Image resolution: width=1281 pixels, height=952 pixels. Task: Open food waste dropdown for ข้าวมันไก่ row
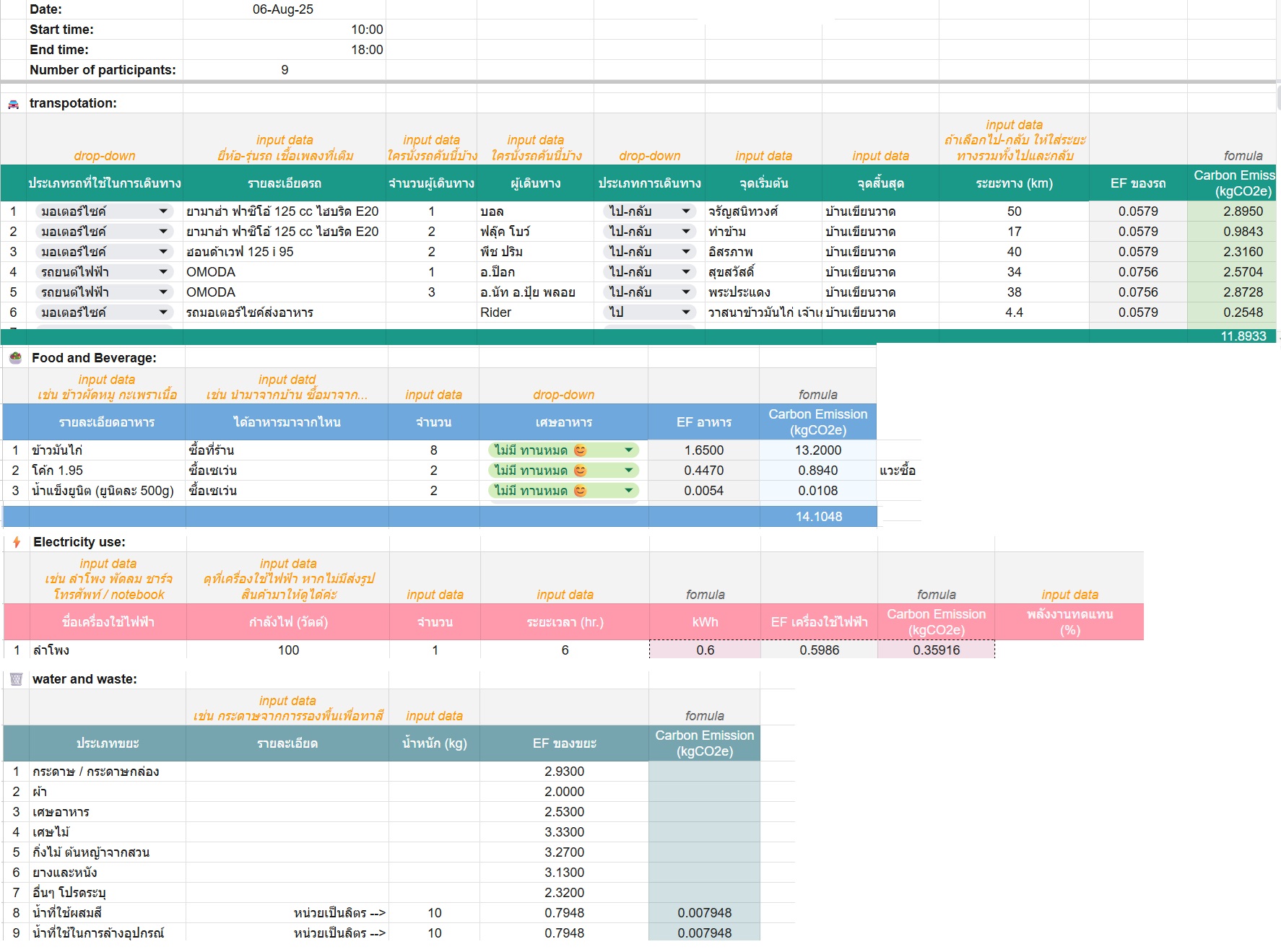(628, 450)
